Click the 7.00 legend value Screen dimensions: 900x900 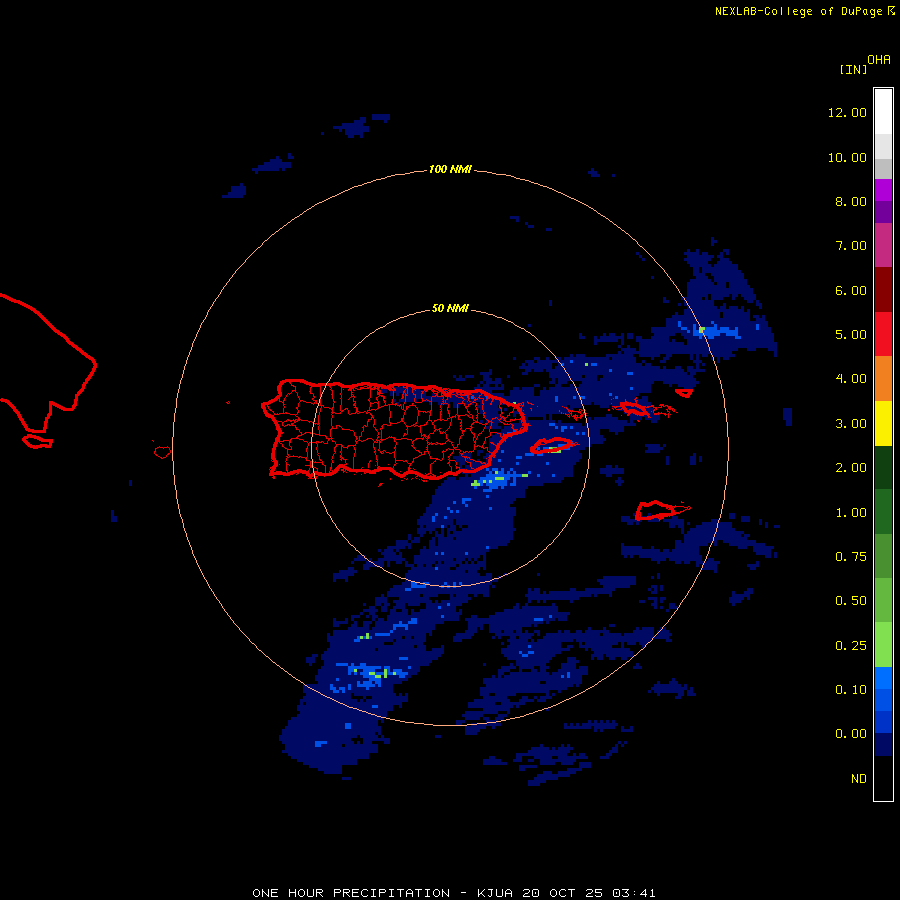click(x=851, y=246)
